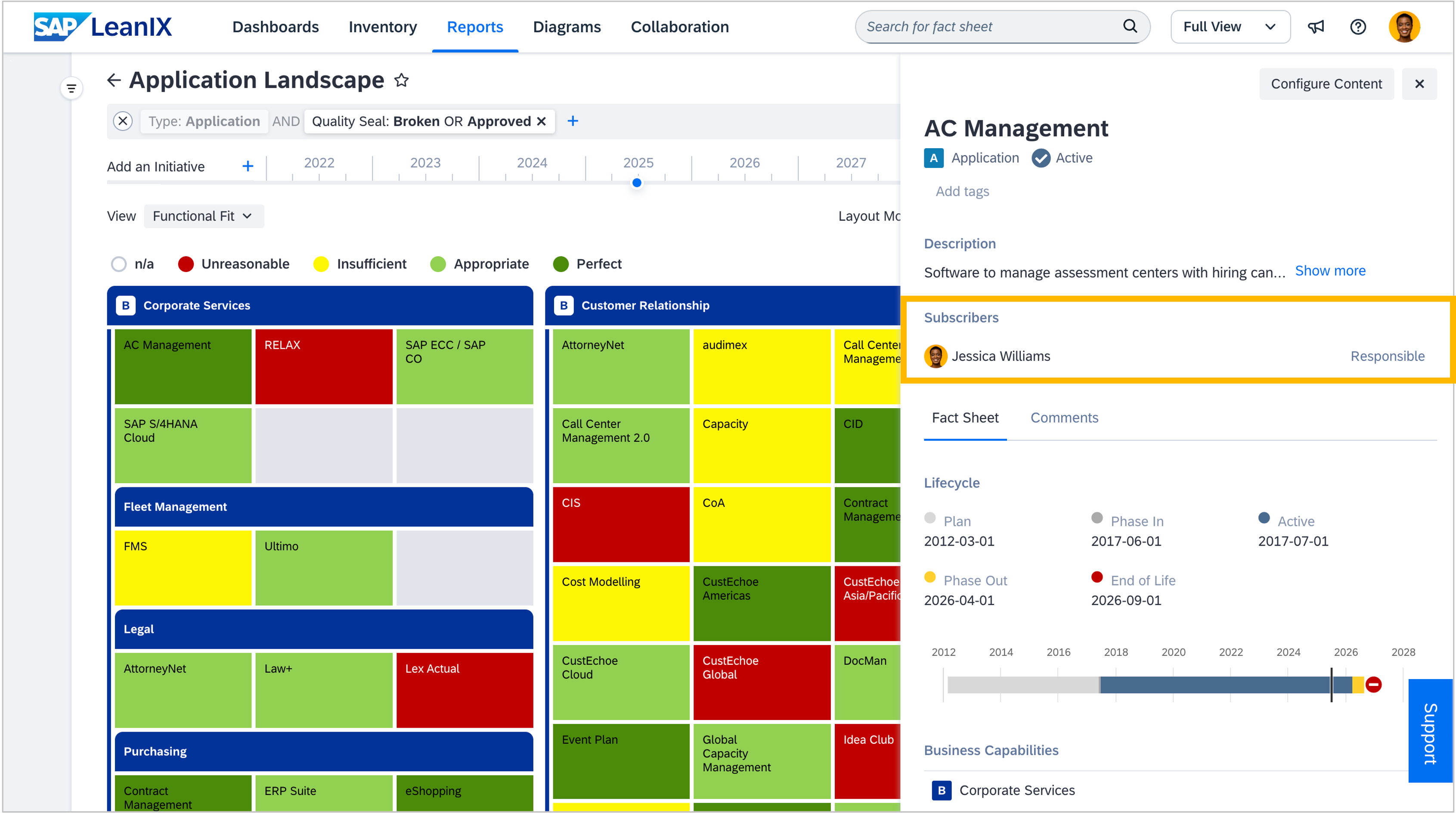Open the Collaboration menu
Viewport: 1456px width, 813px height.
tap(679, 27)
